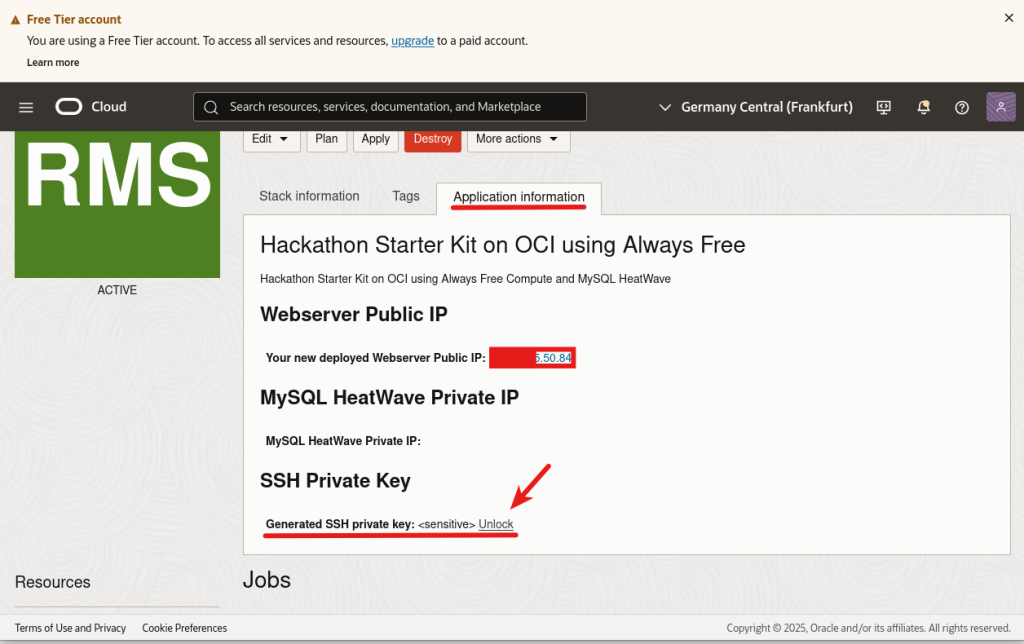Image resolution: width=1024 pixels, height=644 pixels.
Task: Focus the search resources input field
Action: [390, 106]
